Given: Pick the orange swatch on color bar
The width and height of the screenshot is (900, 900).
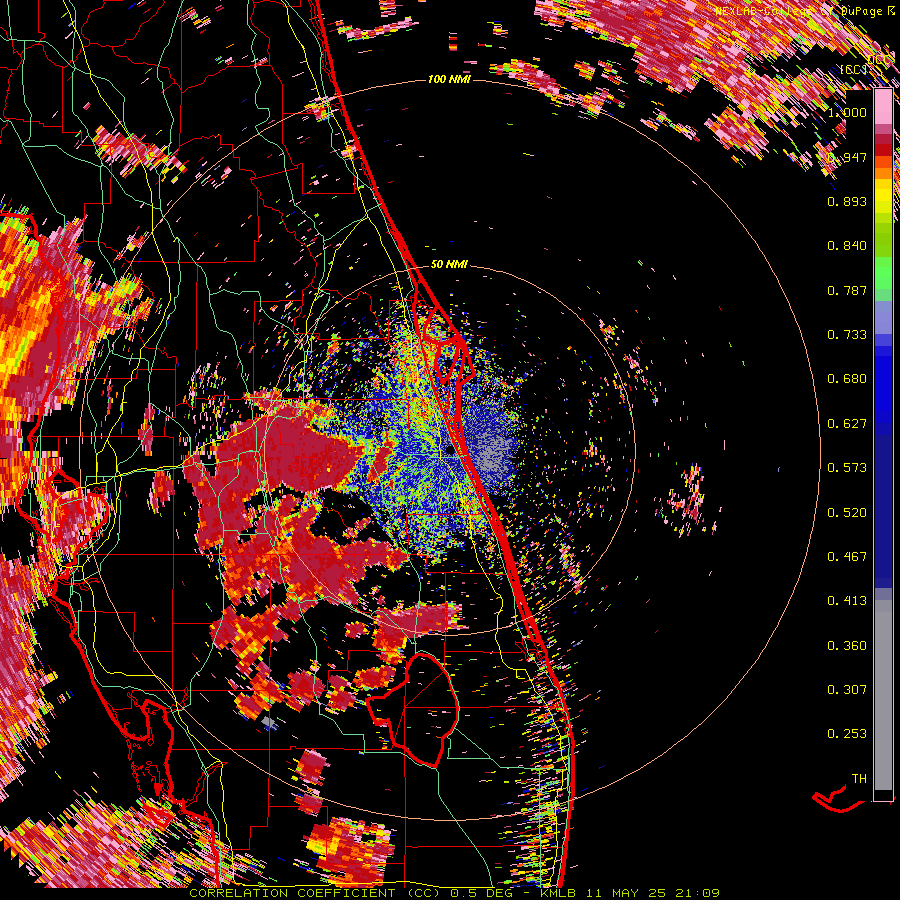Looking at the screenshot, I should point(883,173).
